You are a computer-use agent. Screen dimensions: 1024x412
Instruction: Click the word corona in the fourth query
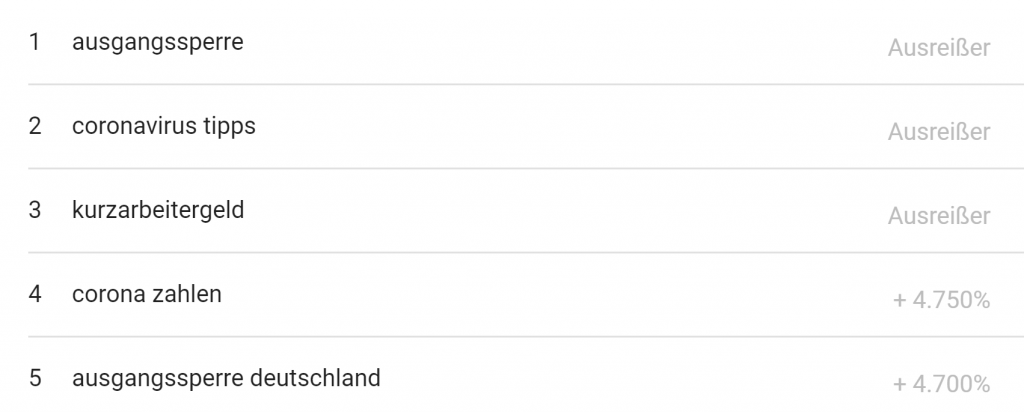pos(108,294)
